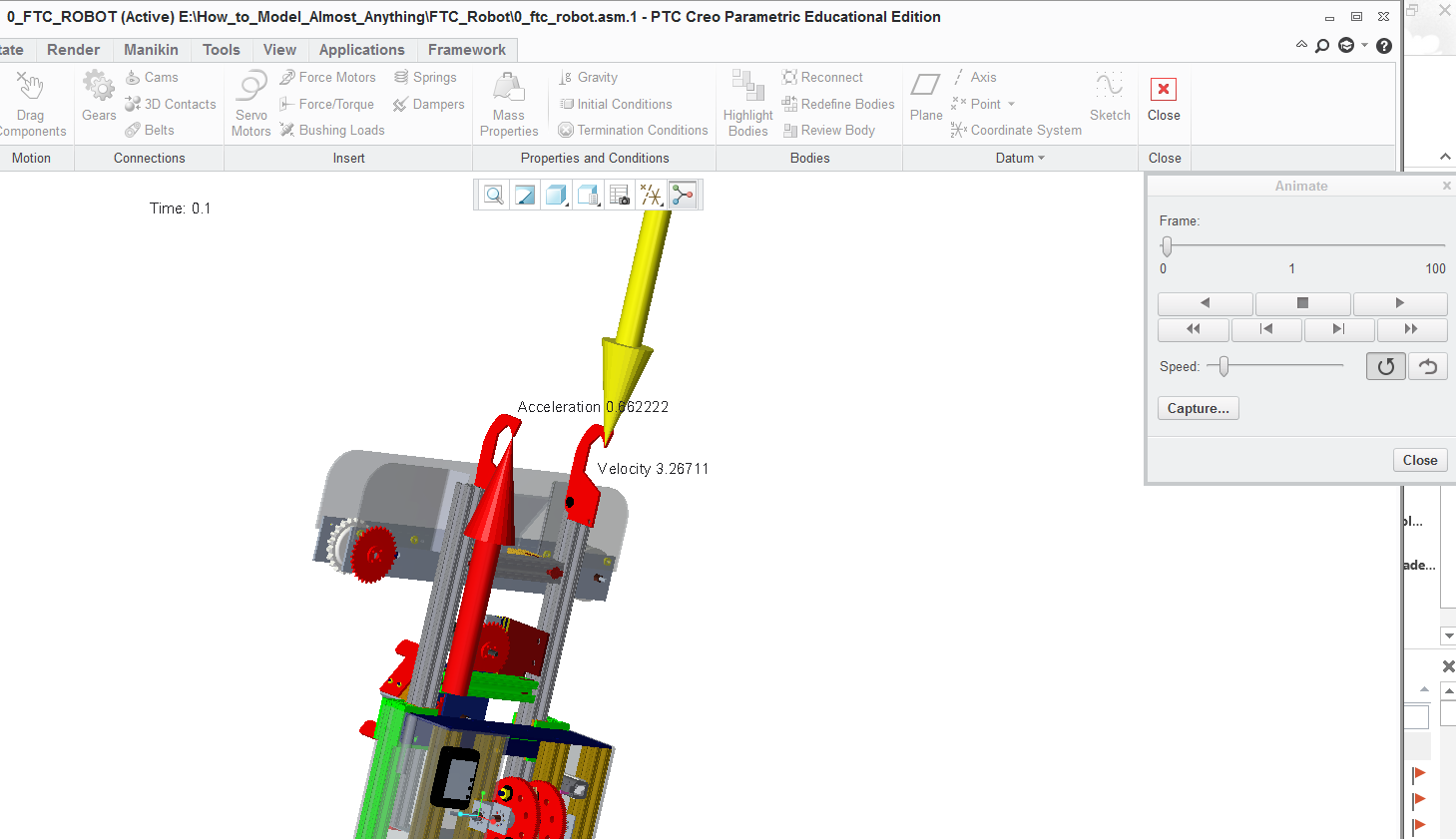The height and width of the screenshot is (839, 1456).
Task: Open the Gears connection tool
Action: pyautogui.click(x=99, y=96)
